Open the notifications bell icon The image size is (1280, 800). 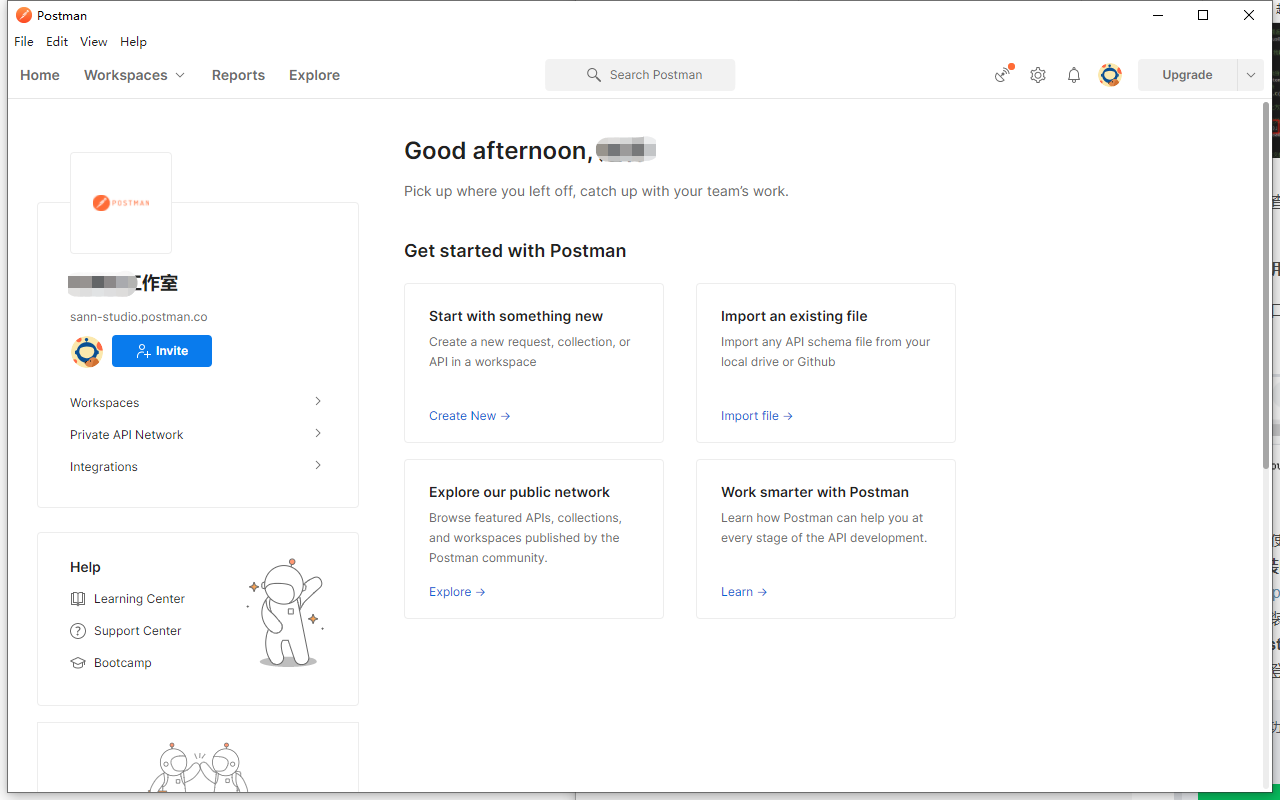(1074, 75)
